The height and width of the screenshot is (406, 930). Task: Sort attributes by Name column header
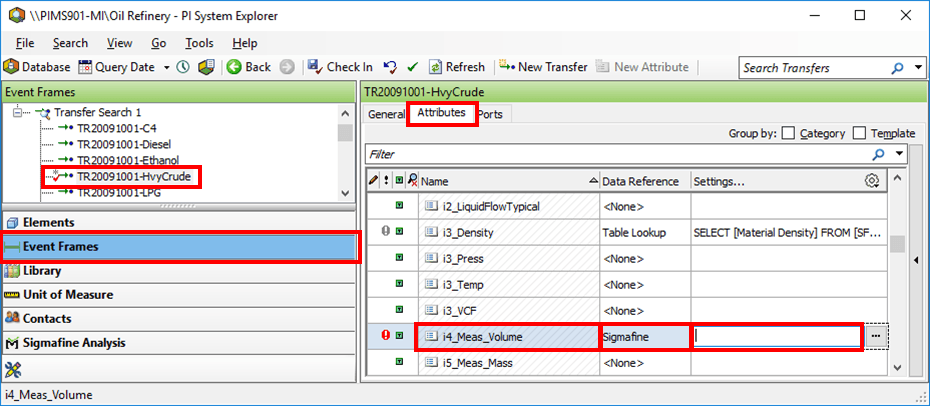tap(509, 181)
